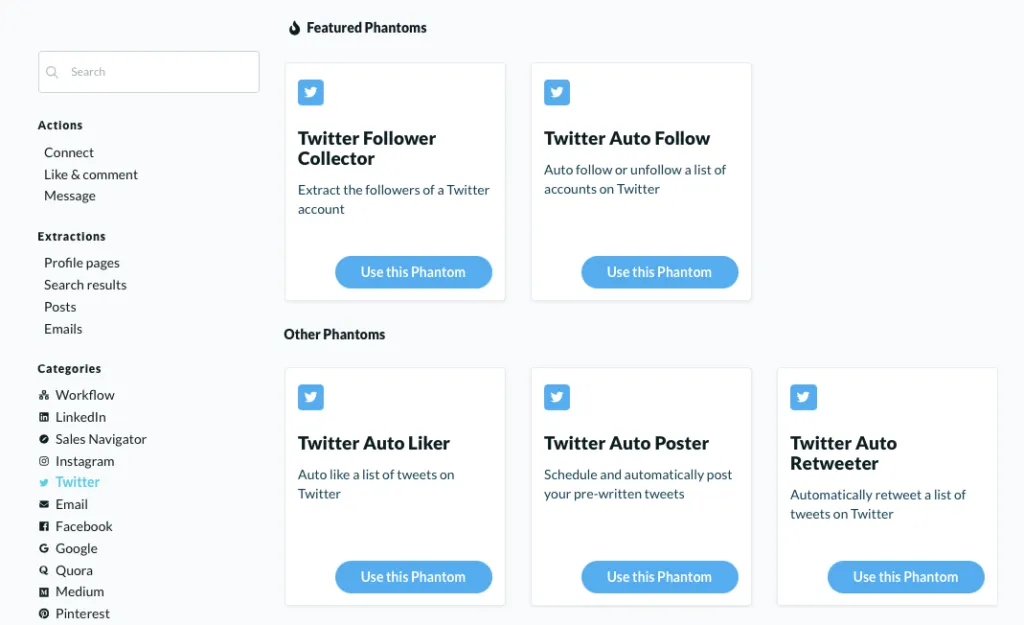Click the magnifier icon in the search box

click(53, 72)
